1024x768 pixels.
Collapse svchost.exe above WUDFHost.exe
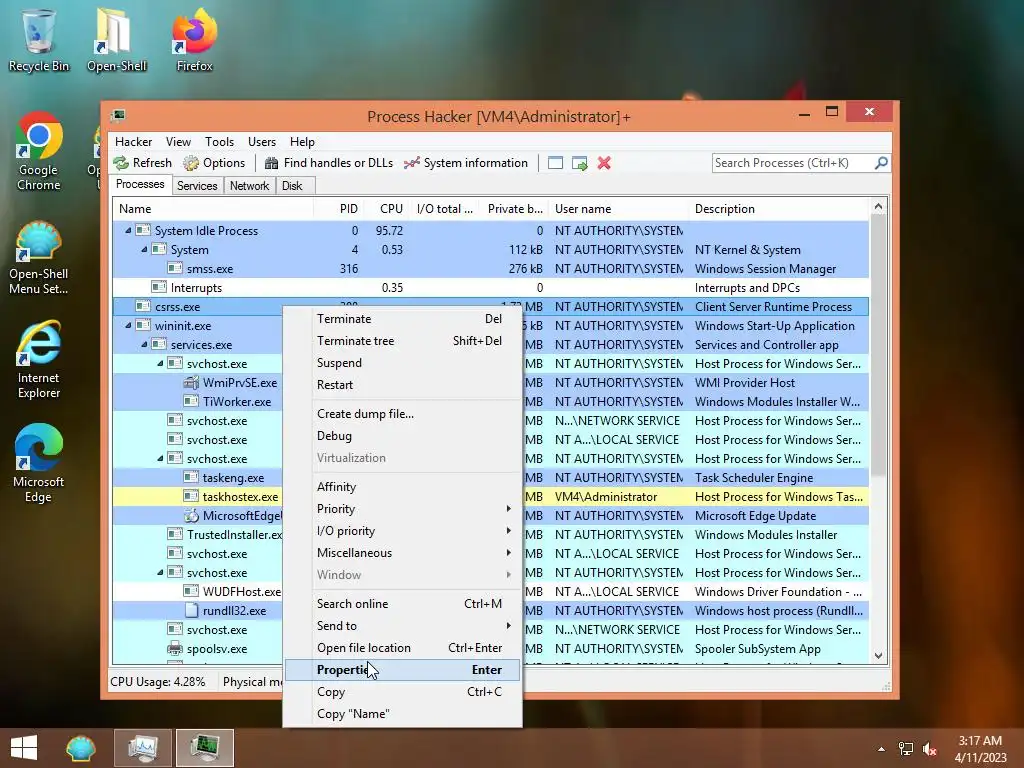(160, 573)
